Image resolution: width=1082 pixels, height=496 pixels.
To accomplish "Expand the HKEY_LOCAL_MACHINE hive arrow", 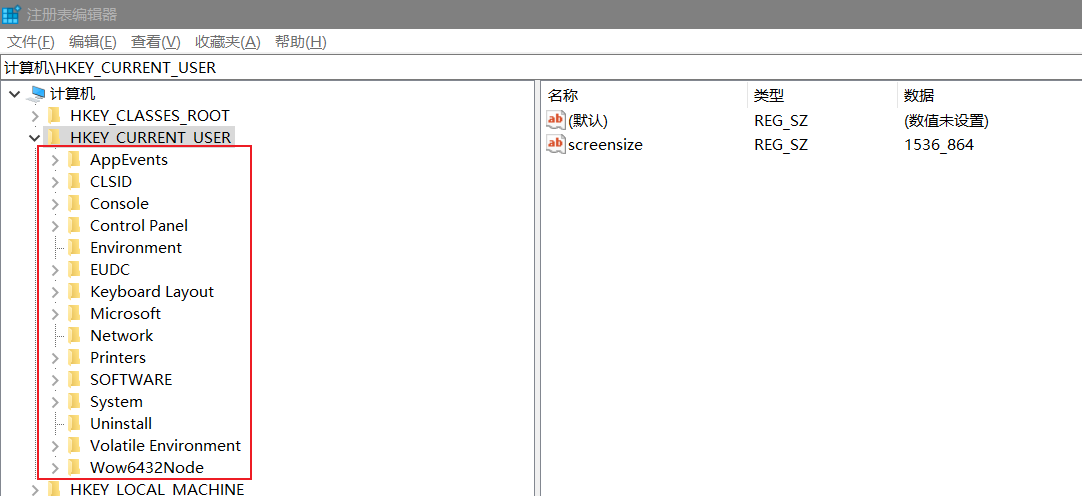I will point(35,490).
